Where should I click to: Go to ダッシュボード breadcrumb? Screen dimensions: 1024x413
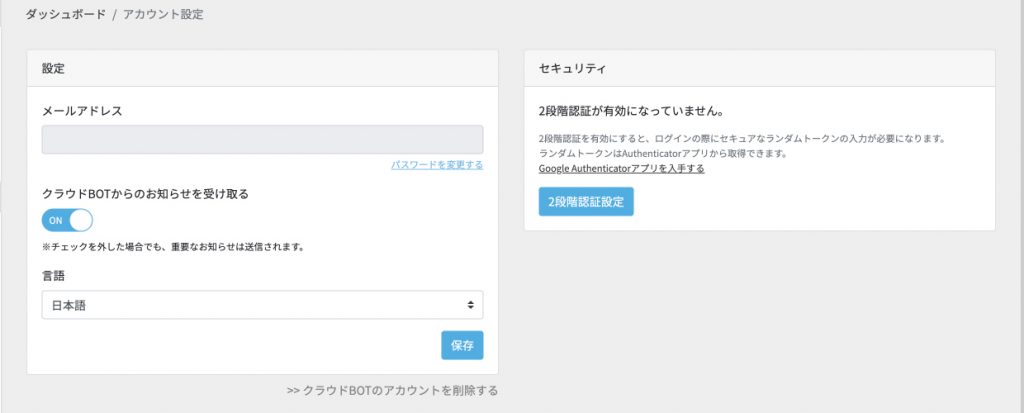pyautogui.click(x=65, y=14)
